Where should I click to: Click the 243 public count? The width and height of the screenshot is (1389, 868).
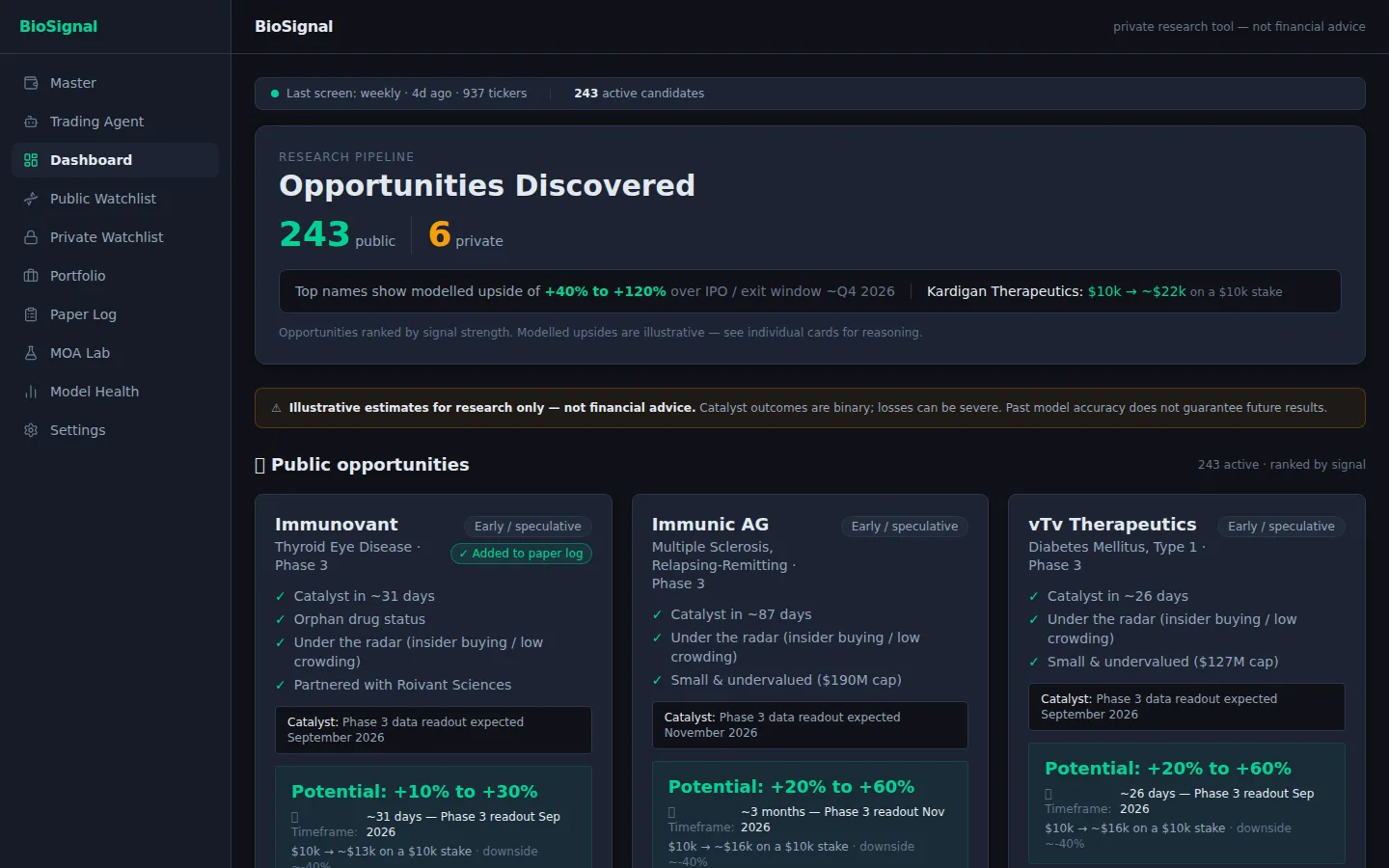tap(338, 234)
